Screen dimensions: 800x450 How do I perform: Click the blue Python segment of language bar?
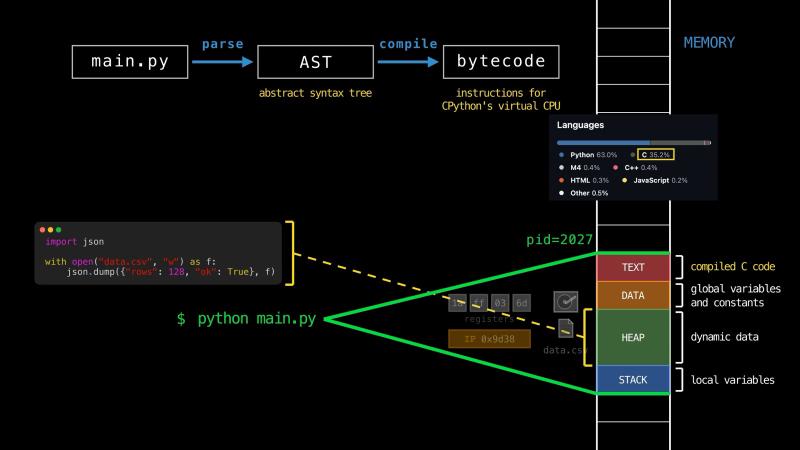604,143
